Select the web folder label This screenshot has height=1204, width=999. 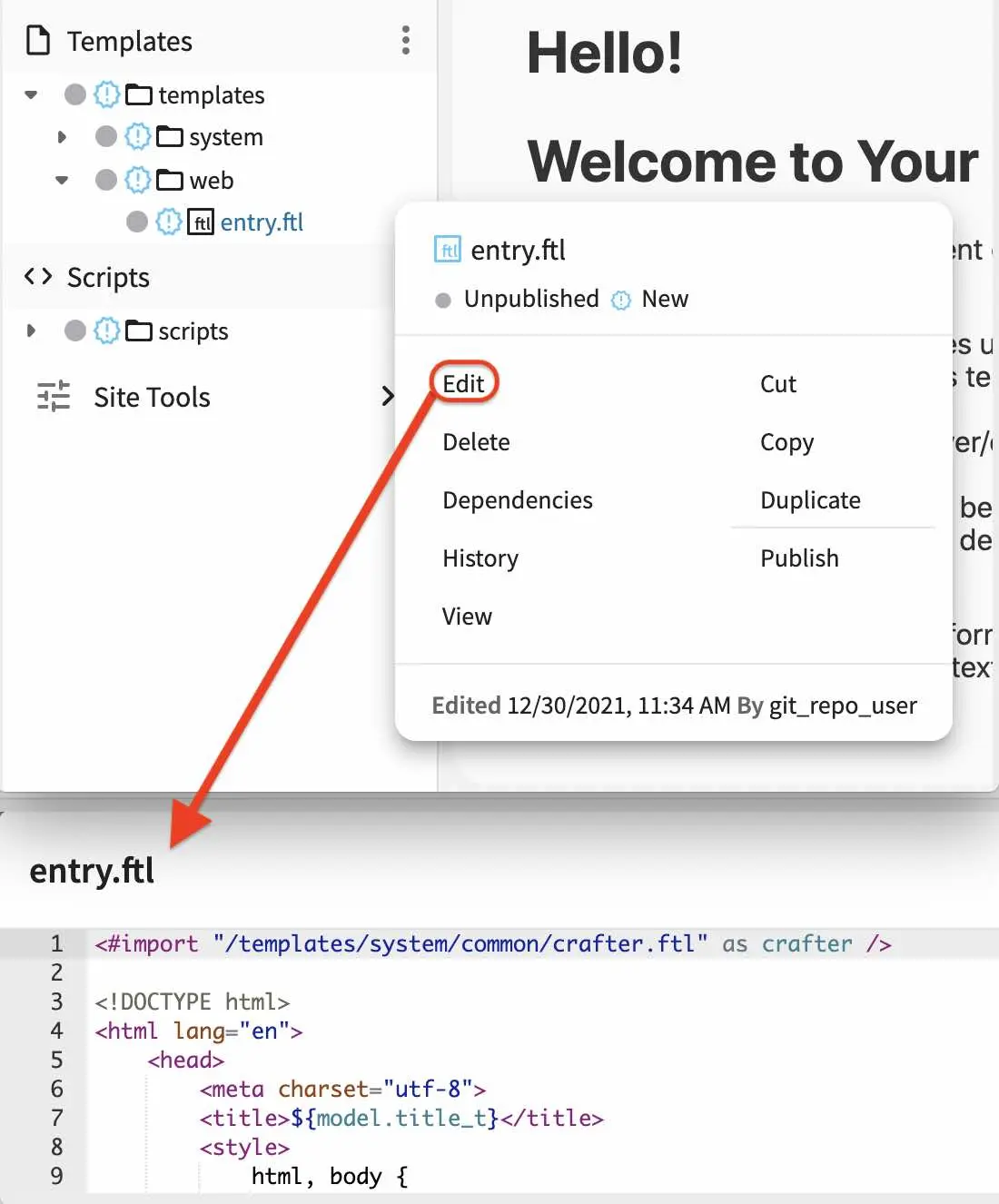[212, 181]
